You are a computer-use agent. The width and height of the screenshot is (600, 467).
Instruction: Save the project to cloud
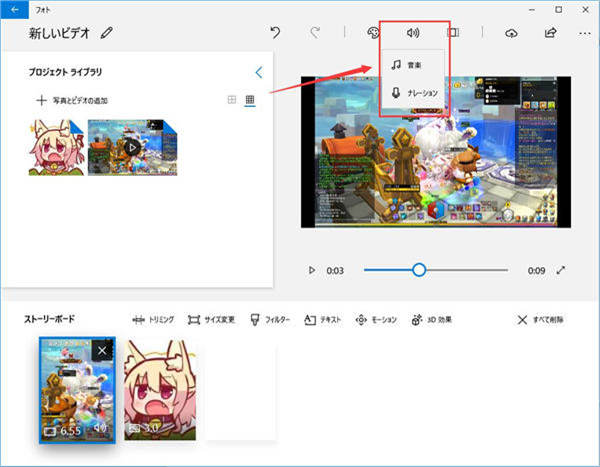pyautogui.click(x=511, y=33)
